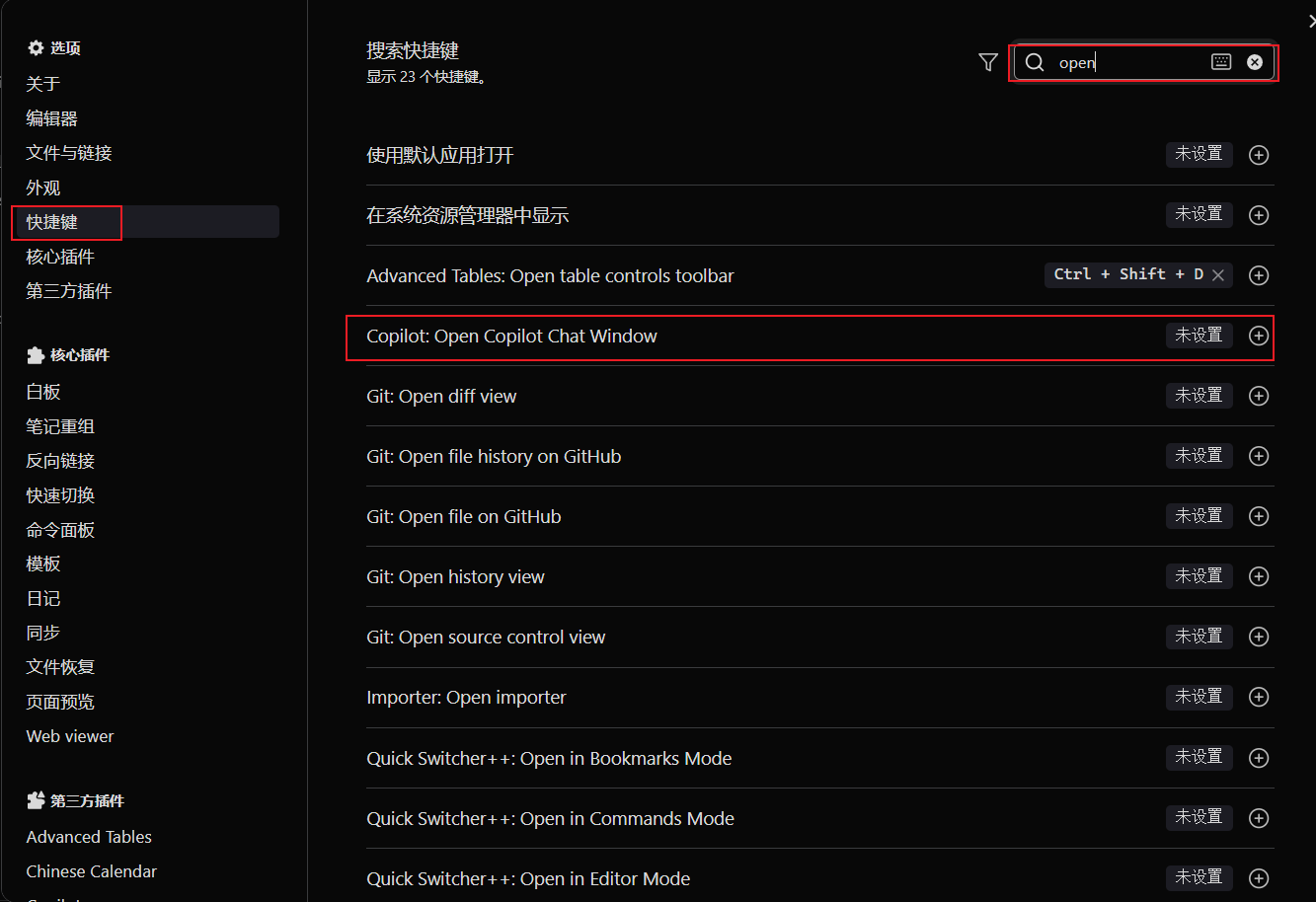Click the hotkey filter funnel icon
Screen dimensions: 1316x902
point(988,62)
